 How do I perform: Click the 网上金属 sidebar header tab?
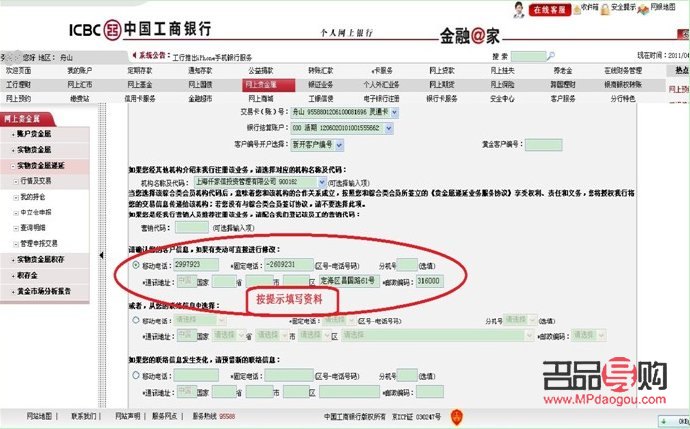point(26,119)
